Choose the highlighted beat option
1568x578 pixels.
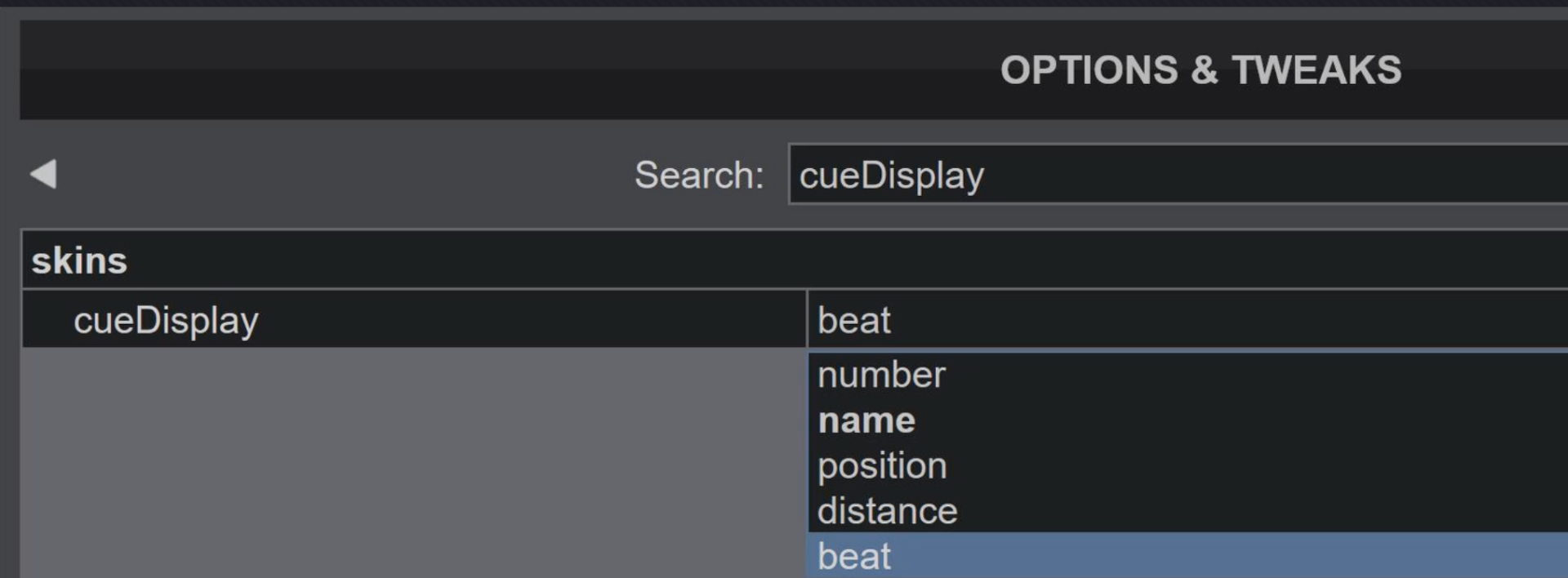1187,555
